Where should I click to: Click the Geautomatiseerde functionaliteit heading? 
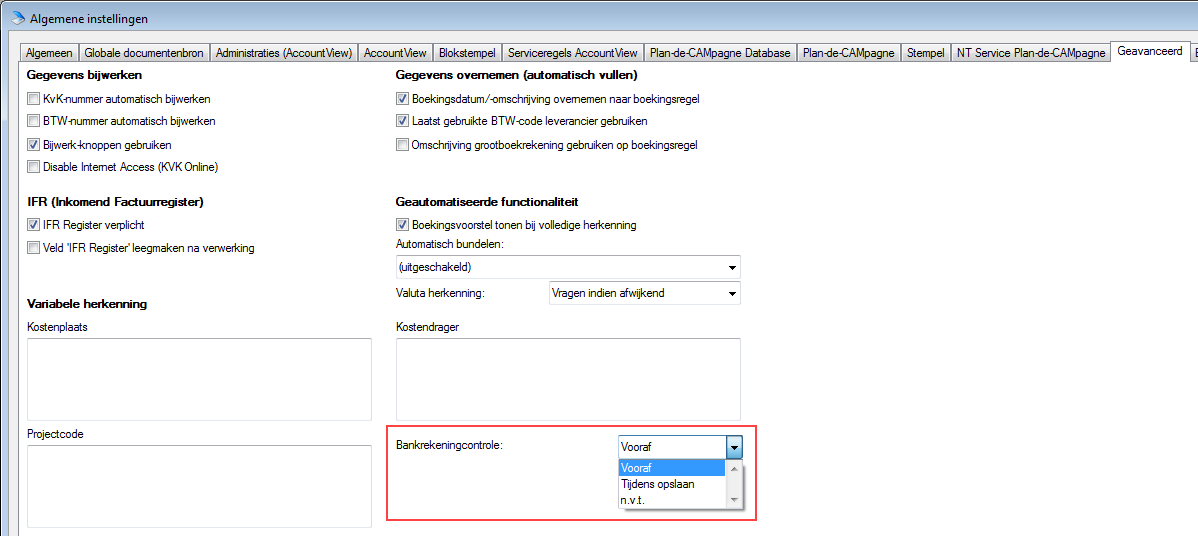(487, 202)
